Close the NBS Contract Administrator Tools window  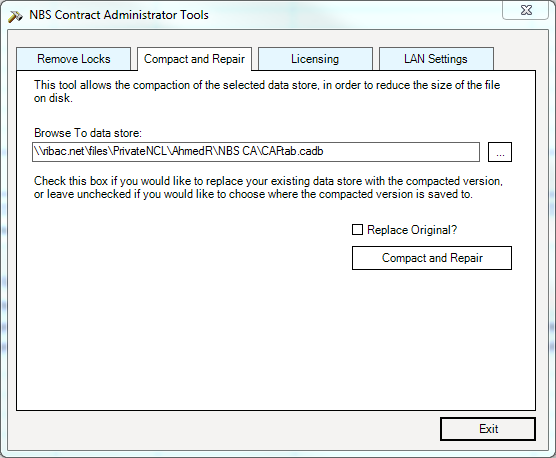pos(526,10)
